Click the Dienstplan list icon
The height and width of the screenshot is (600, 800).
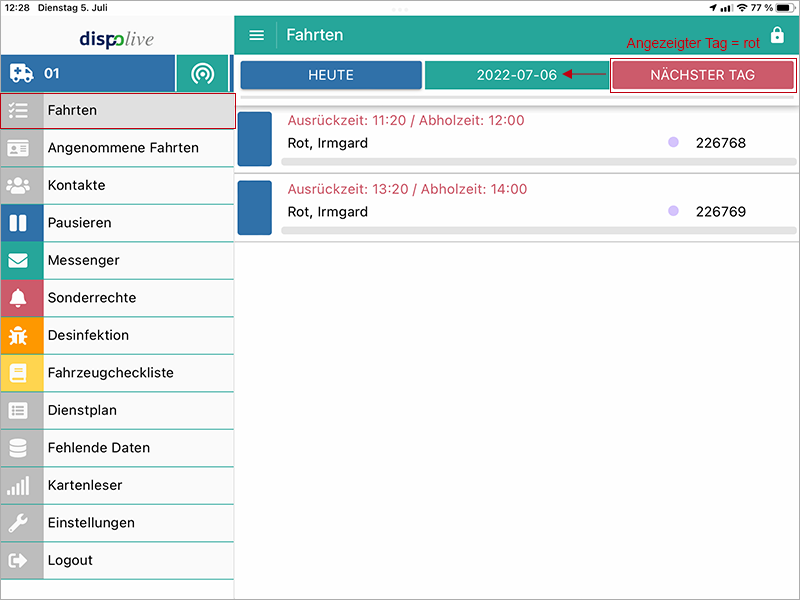pyautogui.click(x=18, y=410)
